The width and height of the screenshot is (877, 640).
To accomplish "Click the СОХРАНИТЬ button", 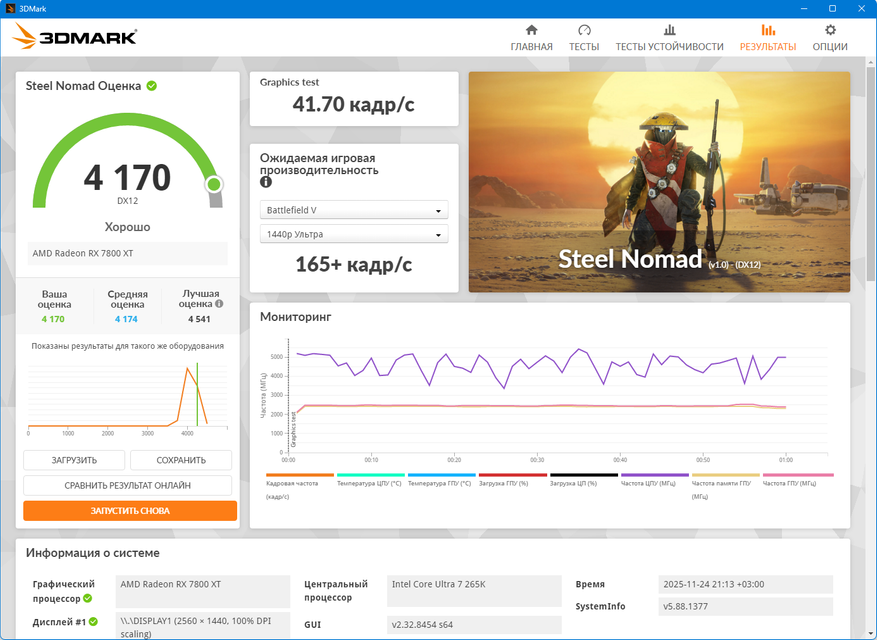I will click(181, 461).
